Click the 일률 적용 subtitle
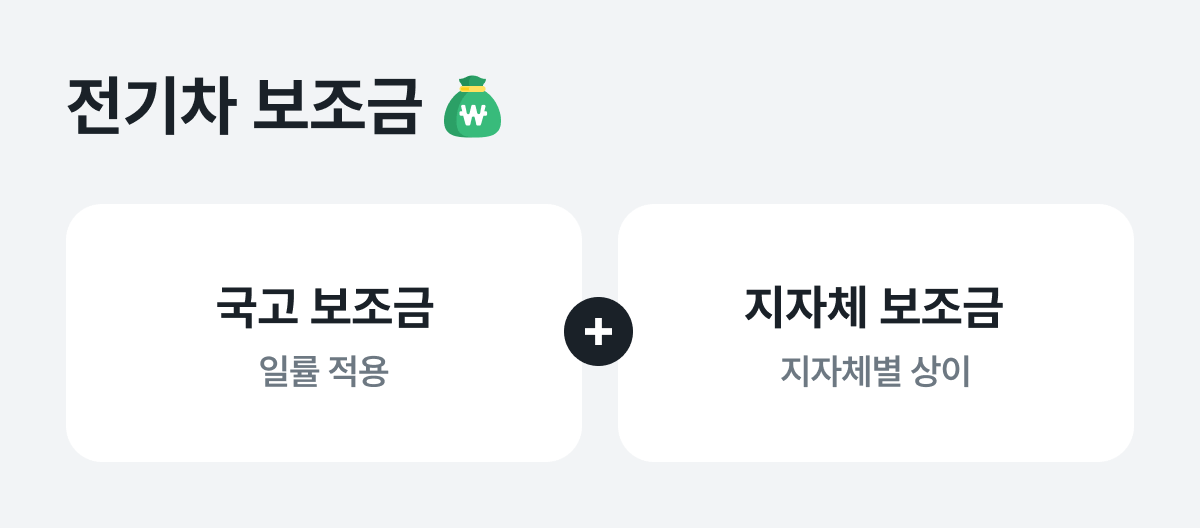 click(324, 372)
